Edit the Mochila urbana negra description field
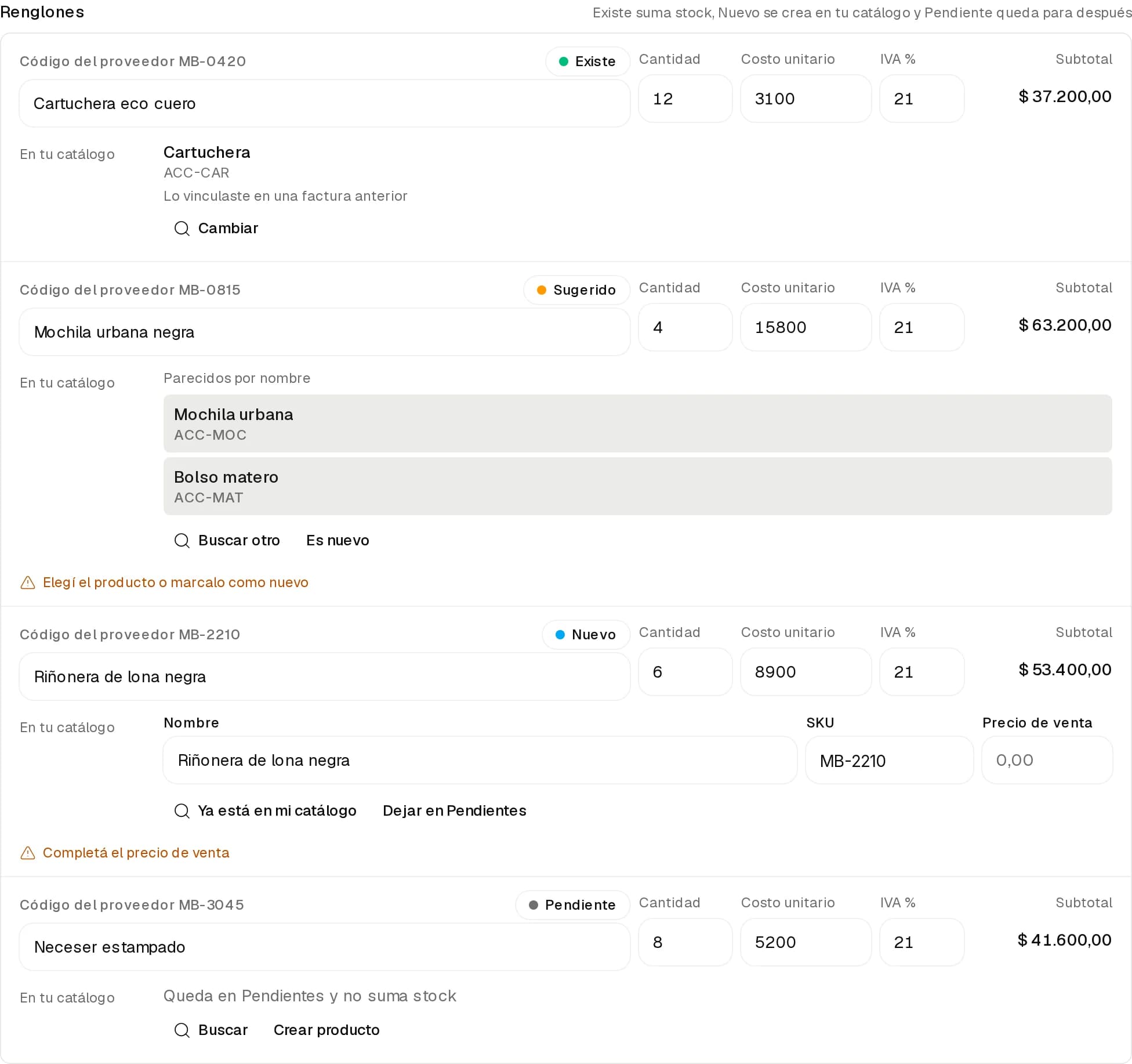 325,332
